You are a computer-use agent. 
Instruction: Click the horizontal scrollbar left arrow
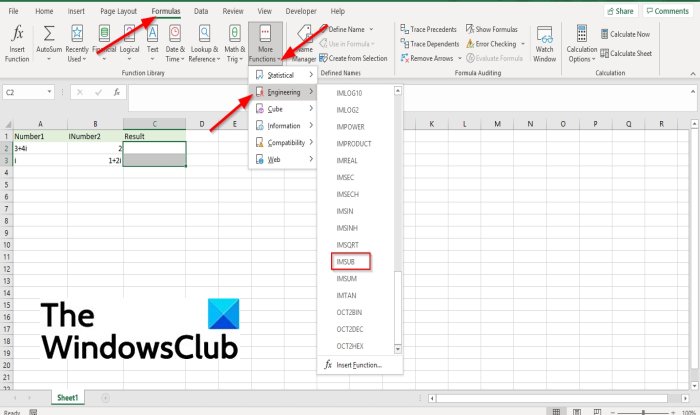click(432, 398)
